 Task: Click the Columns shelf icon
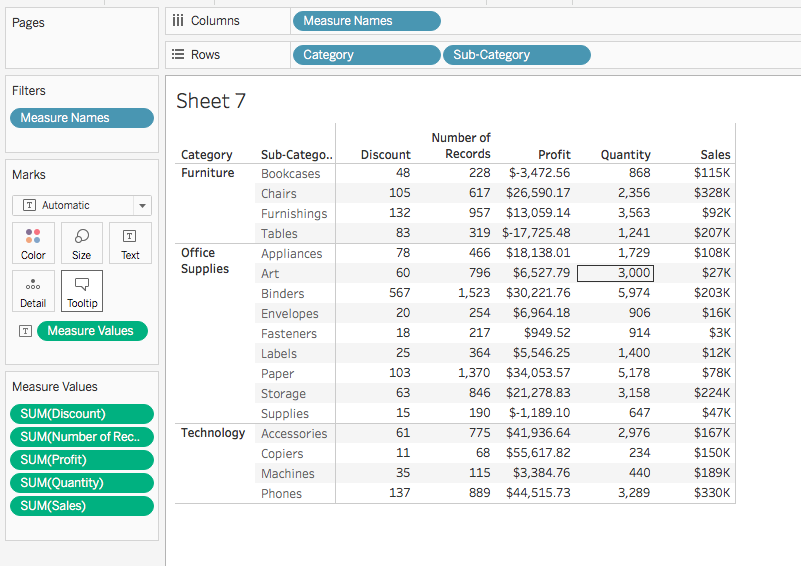pyautogui.click(x=178, y=20)
